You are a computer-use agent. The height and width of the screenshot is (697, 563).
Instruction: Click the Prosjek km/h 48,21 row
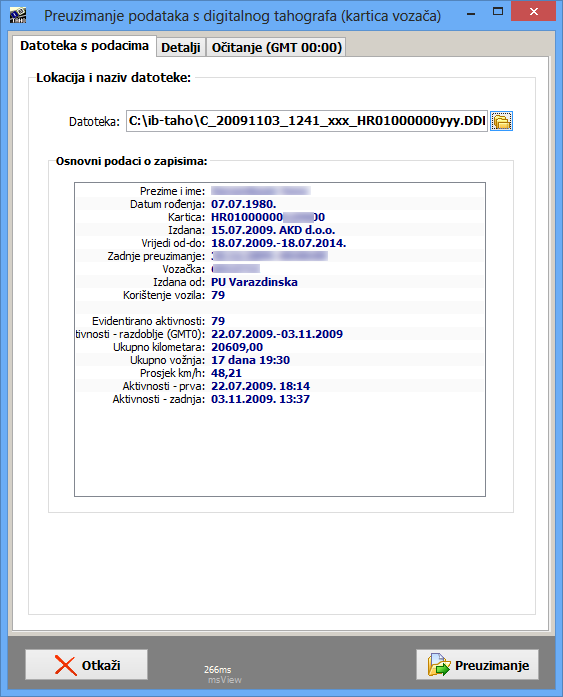[280, 373]
